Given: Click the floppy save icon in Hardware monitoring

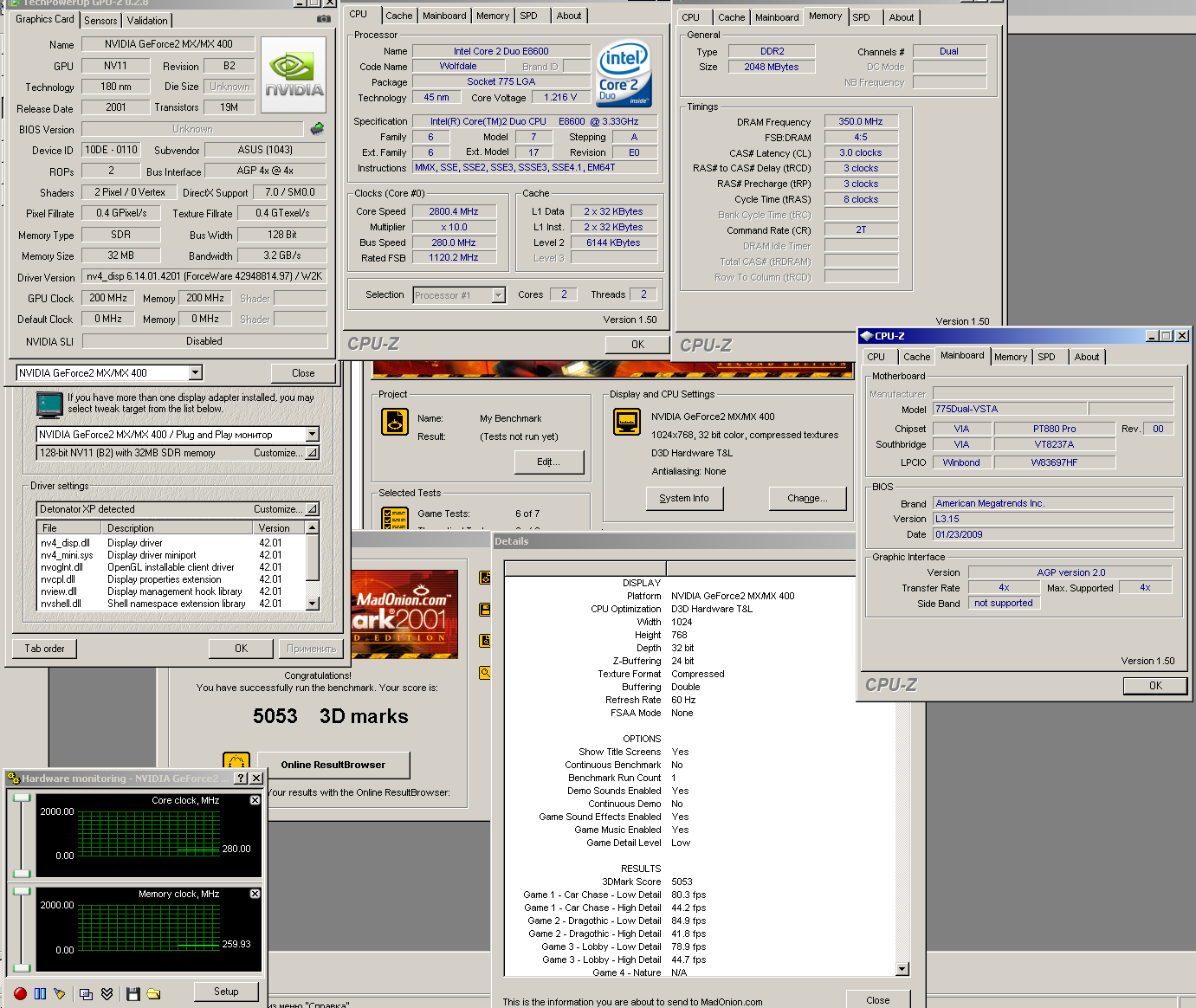Looking at the screenshot, I should pos(133,993).
